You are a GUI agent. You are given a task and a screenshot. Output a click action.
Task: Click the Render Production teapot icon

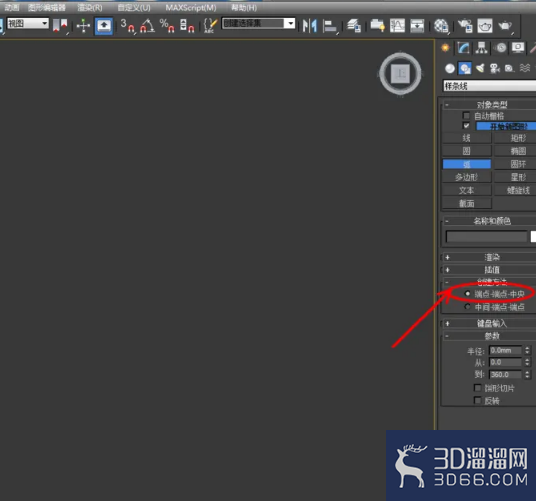tap(505, 26)
